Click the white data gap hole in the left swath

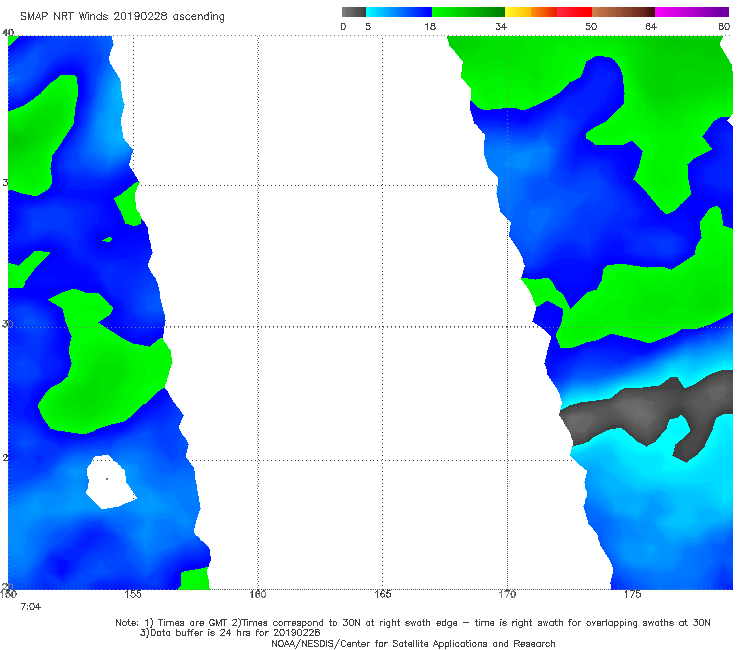(x=109, y=481)
